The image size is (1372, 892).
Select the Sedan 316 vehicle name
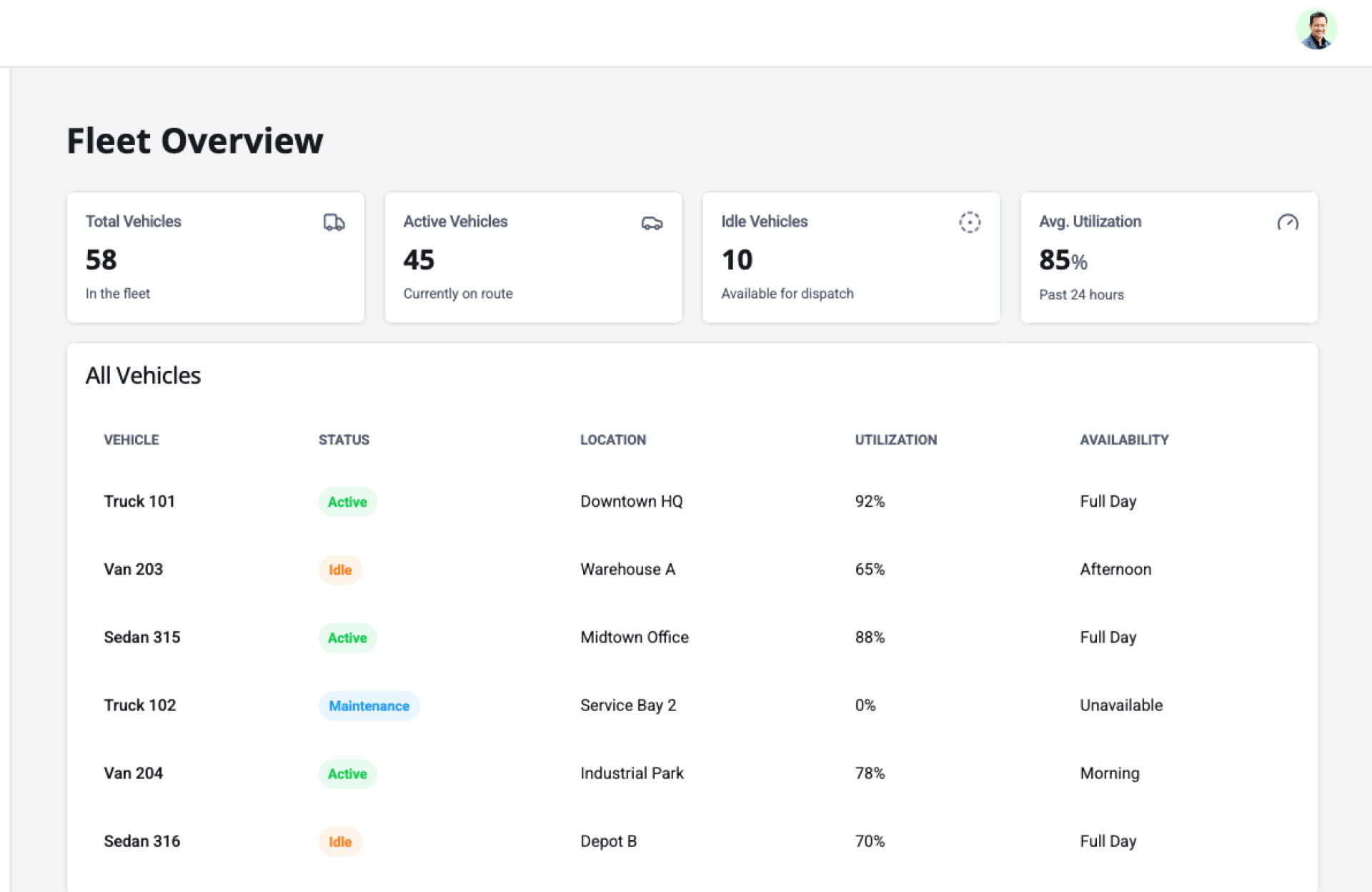click(x=142, y=841)
